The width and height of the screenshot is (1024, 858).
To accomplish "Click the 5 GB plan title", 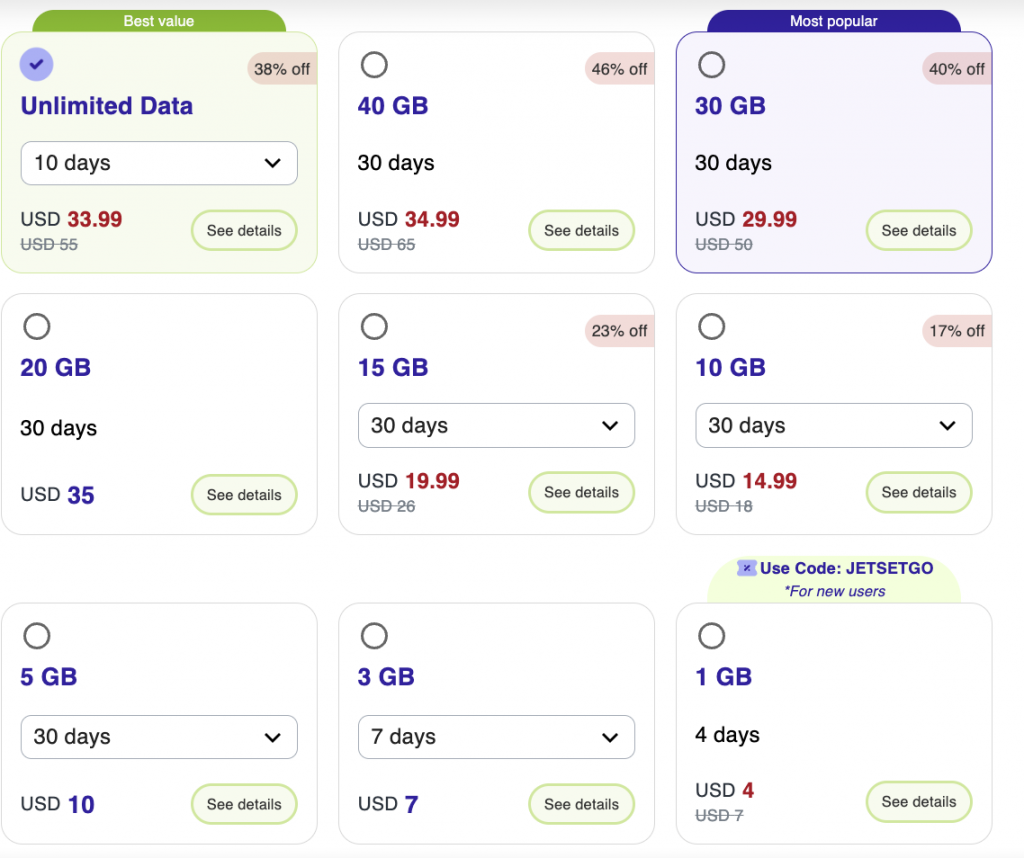I will (x=49, y=677).
